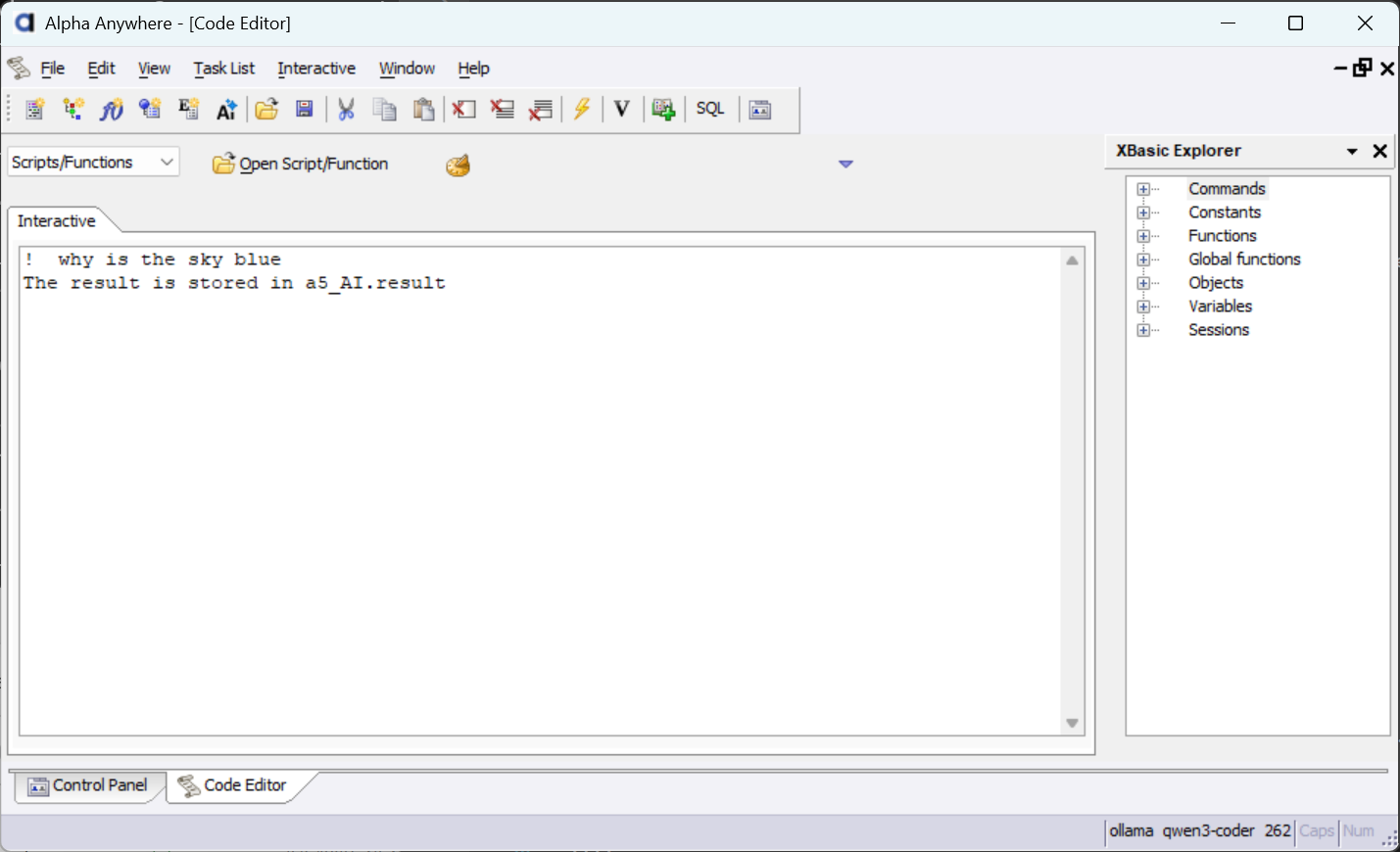This screenshot has height=852, width=1400.
Task: Click the new globe item toolbar icon
Action: 150,110
